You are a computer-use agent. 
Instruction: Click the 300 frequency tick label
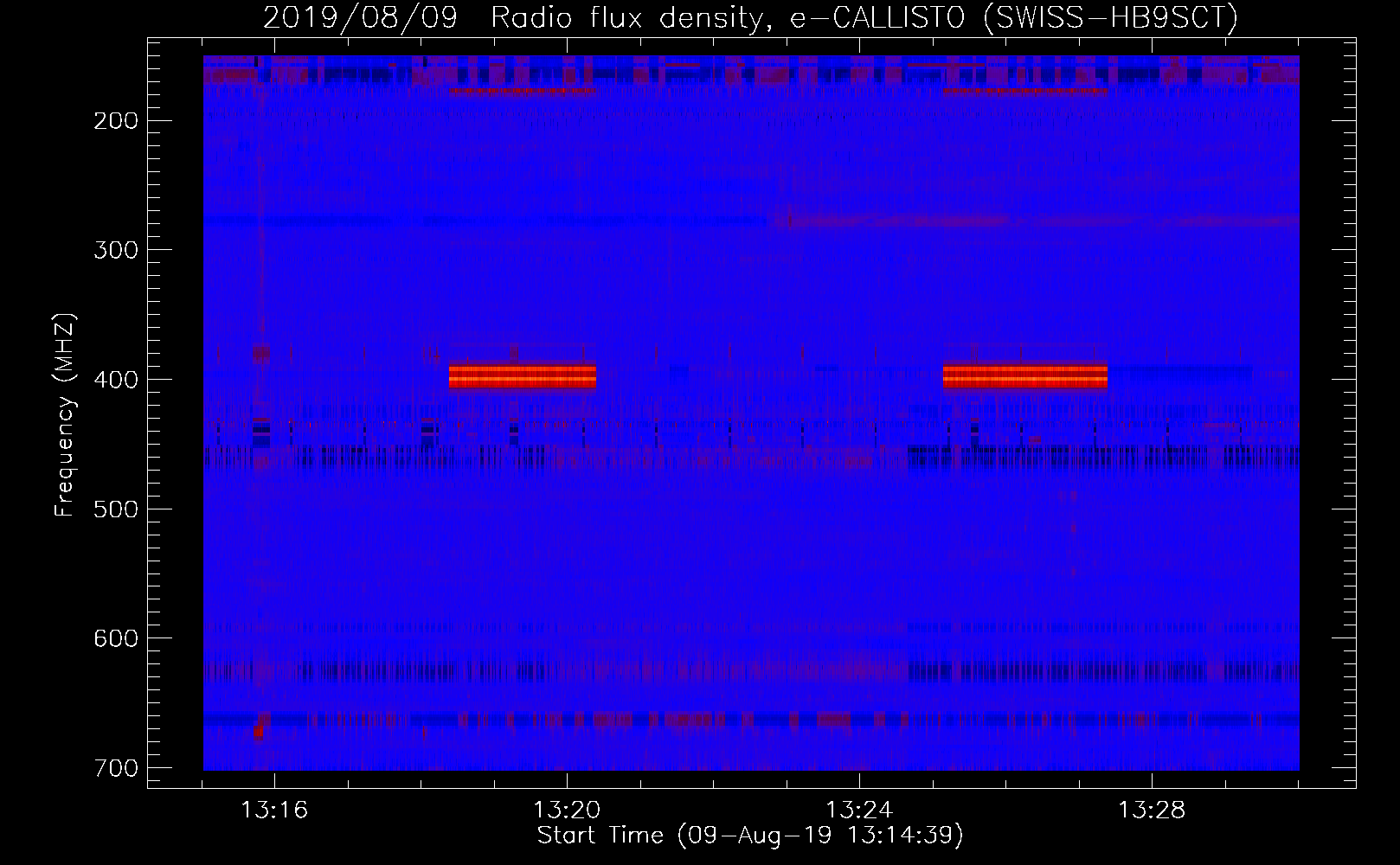pos(115,250)
